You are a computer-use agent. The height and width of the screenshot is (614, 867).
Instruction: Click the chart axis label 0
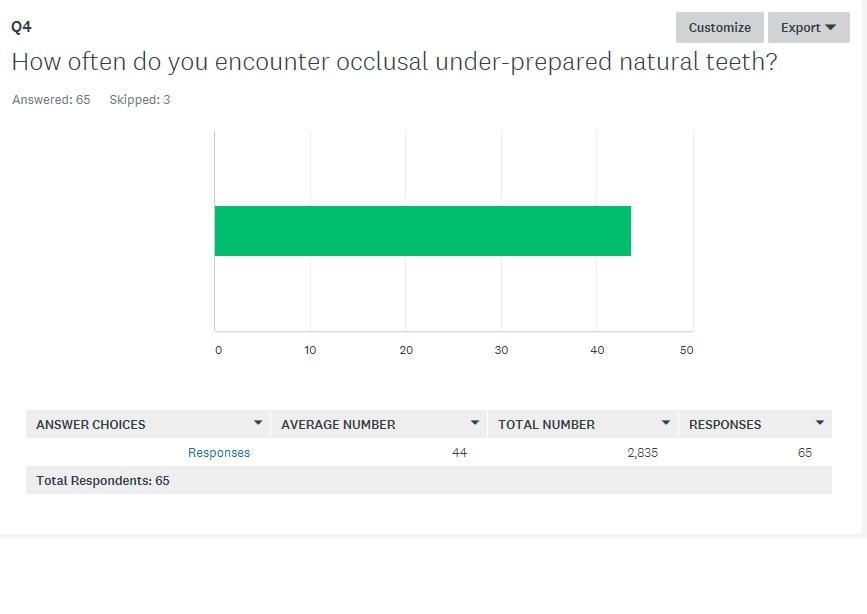(218, 350)
